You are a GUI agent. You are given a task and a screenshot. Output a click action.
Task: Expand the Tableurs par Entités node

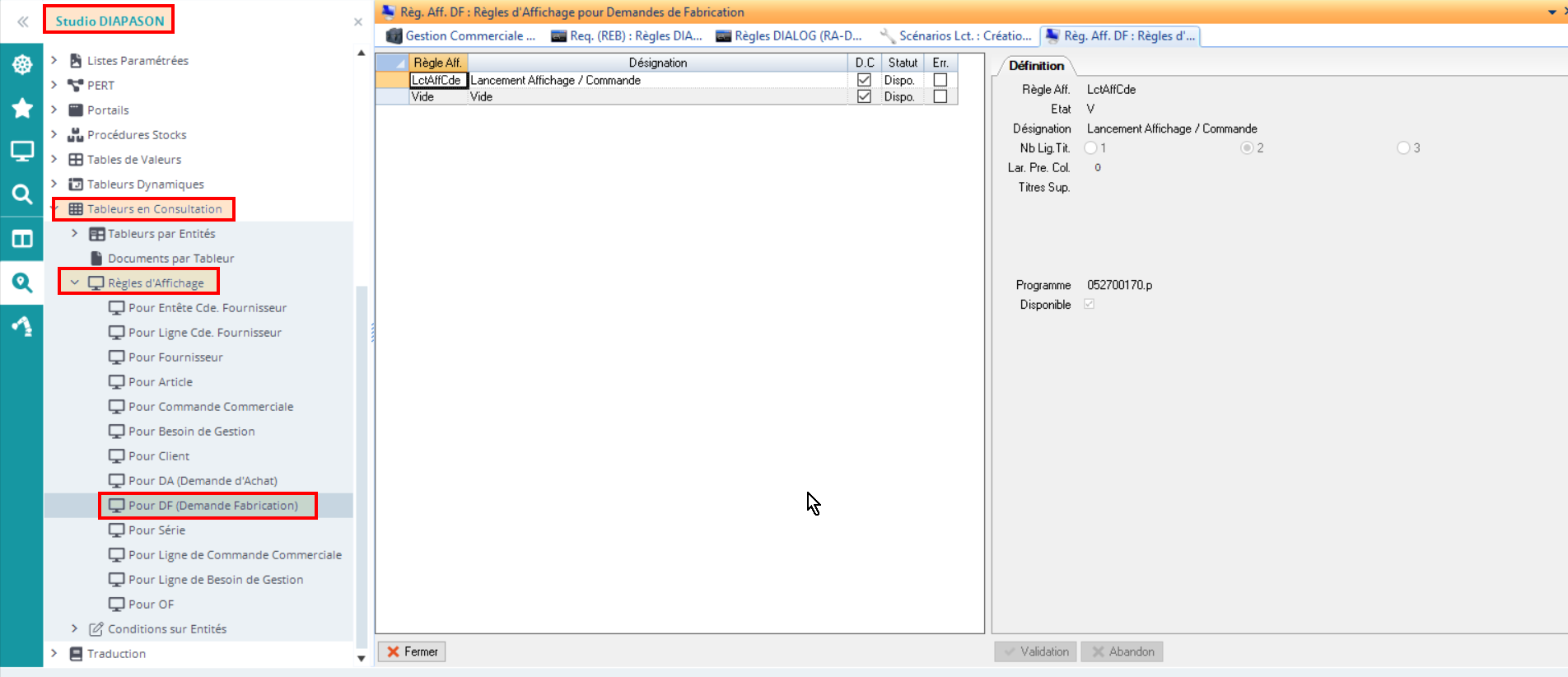coord(75,234)
